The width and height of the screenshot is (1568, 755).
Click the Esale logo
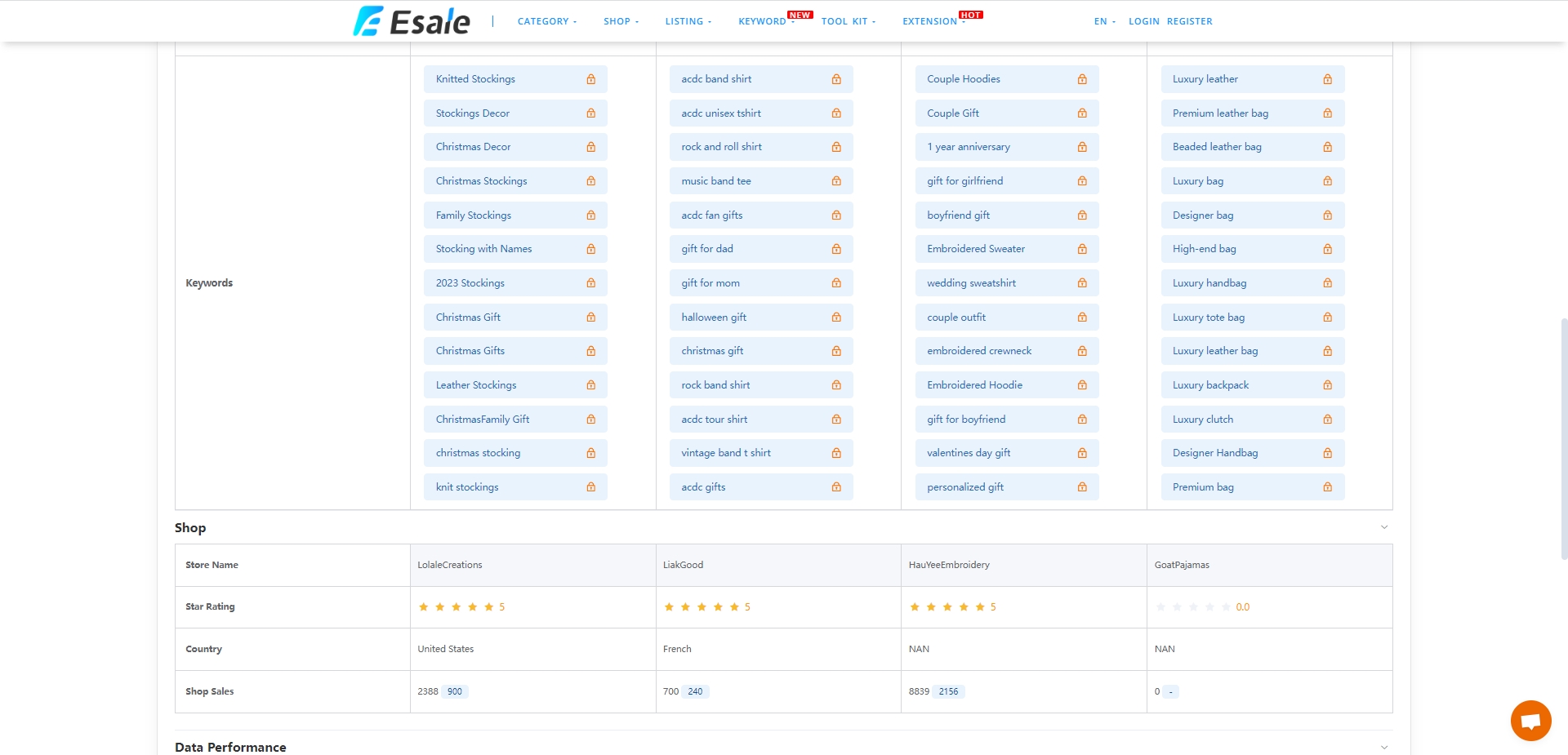(412, 20)
